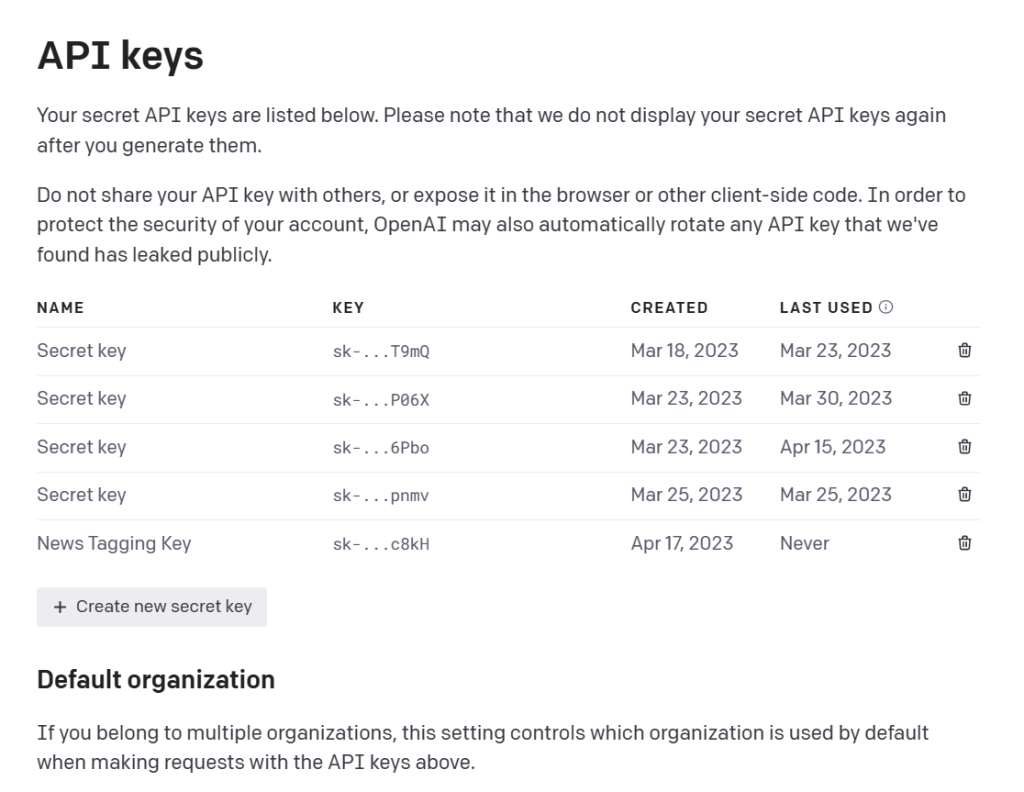Select the masked key sk-...c8kH
1024x792 pixels.
tap(380, 543)
